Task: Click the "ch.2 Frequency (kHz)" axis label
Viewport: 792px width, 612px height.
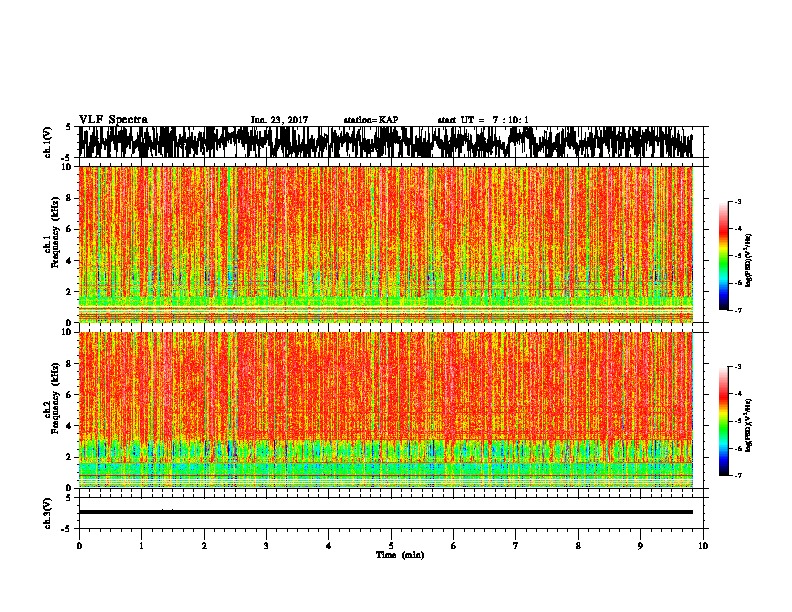Action: tap(52, 399)
